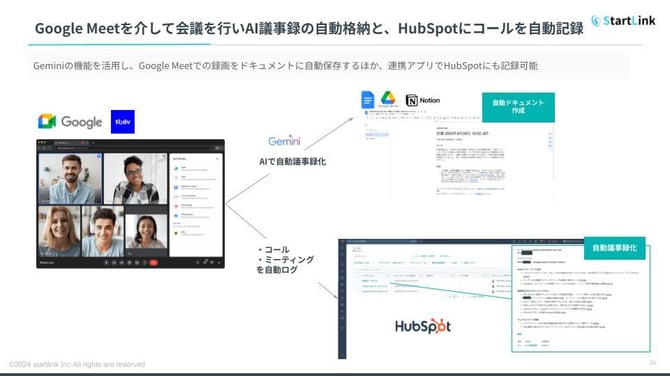Click the text 'AIで自動議事録化'

293,162
